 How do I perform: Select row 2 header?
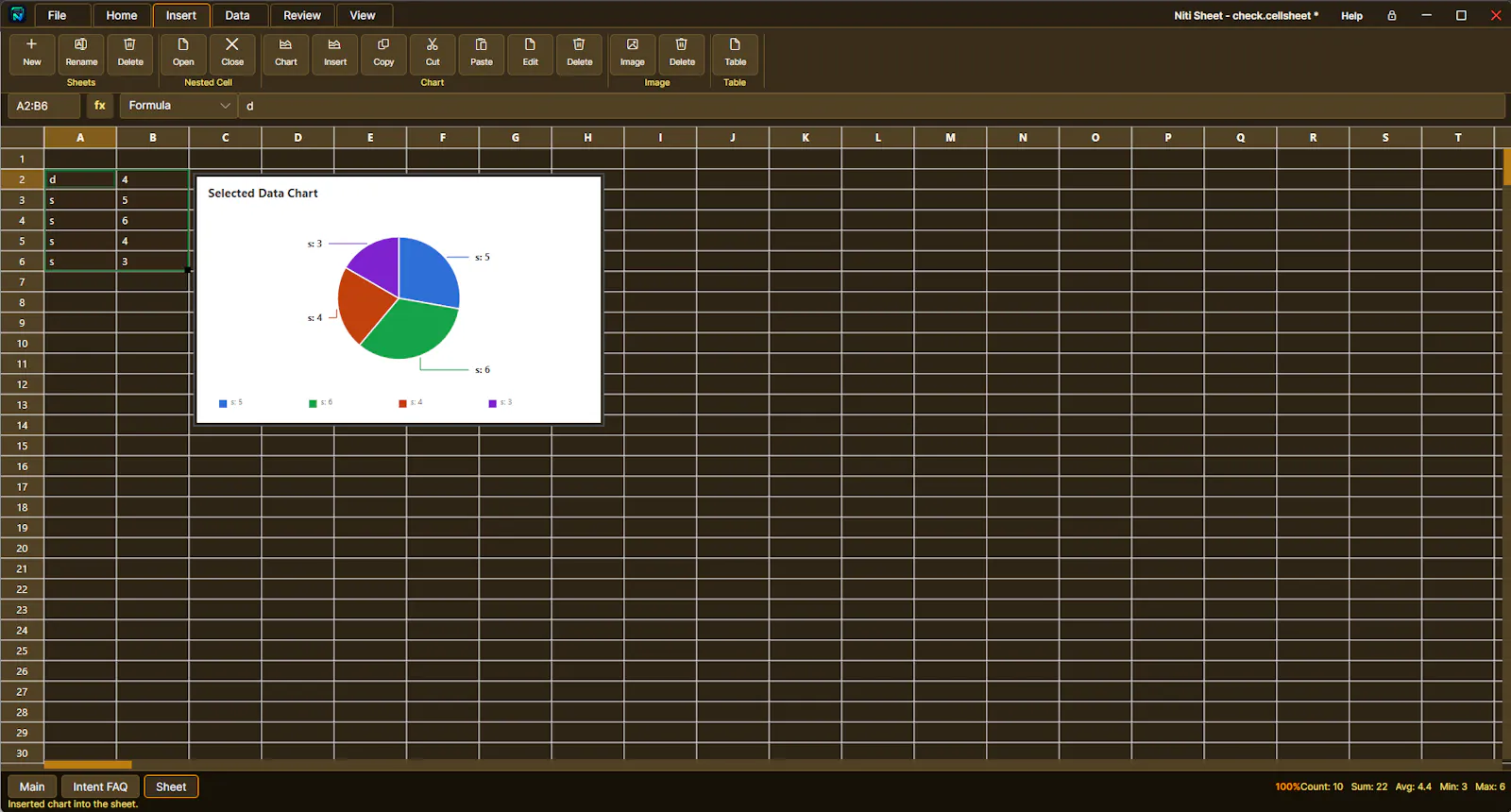(22, 179)
